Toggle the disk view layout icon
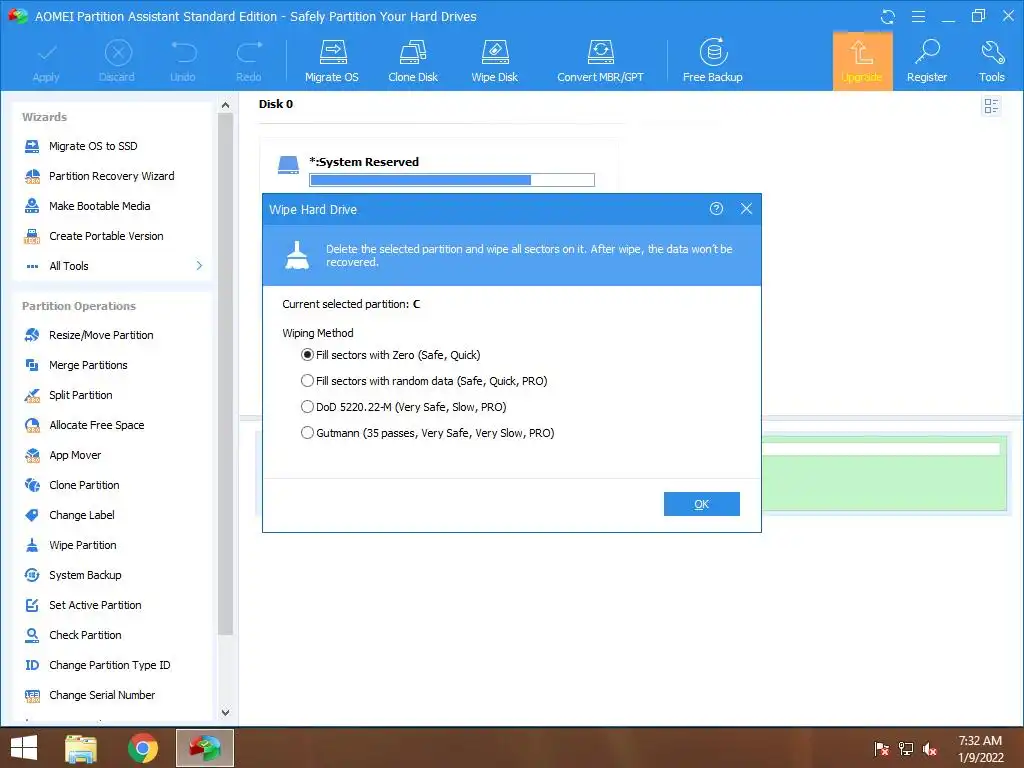 (991, 106)
